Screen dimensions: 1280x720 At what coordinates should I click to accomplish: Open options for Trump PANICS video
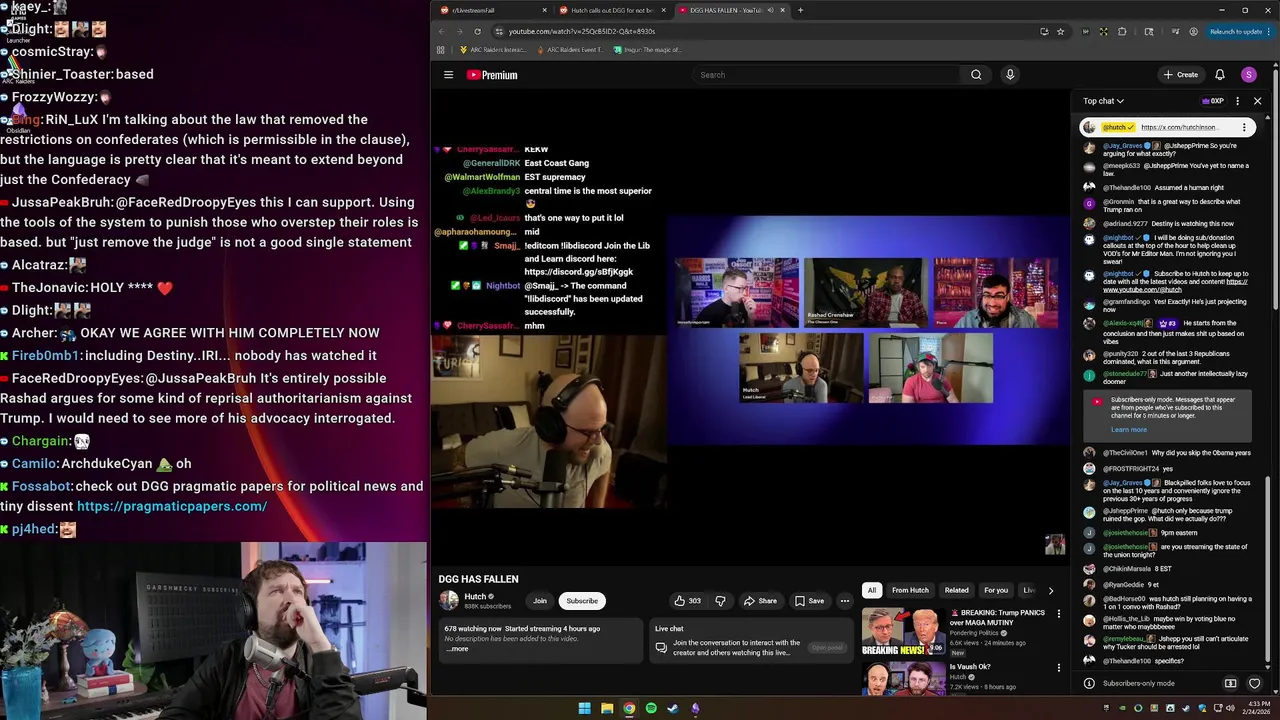pos(1059,614)
